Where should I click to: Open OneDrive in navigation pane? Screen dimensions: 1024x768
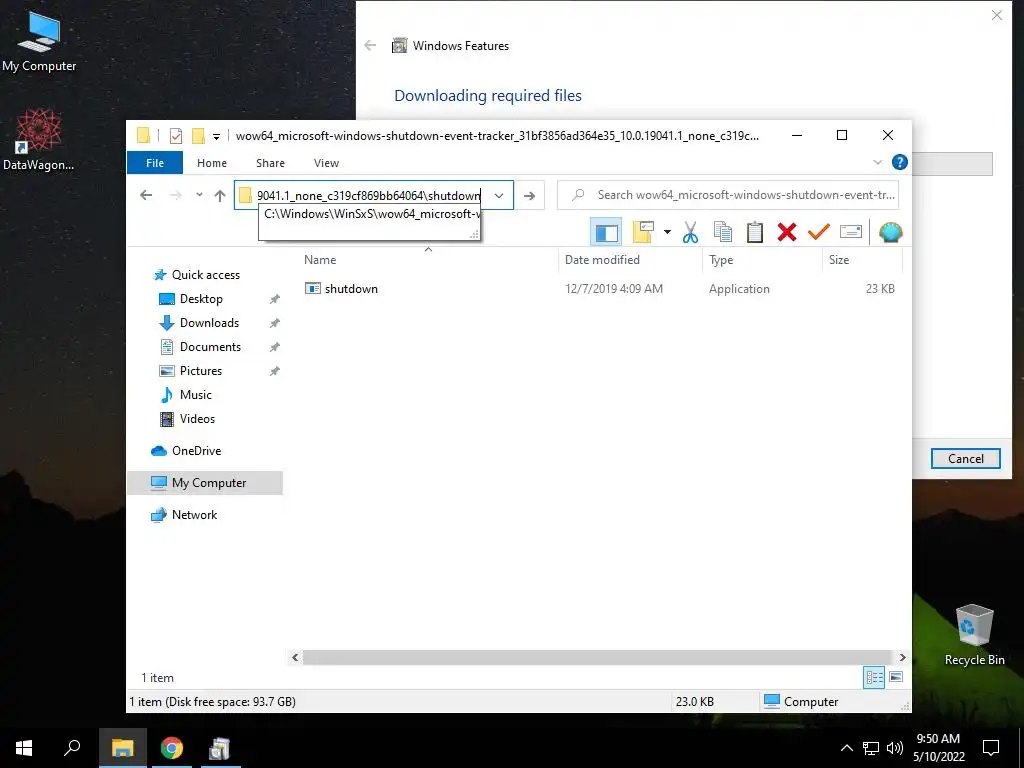(x=196, y=451)
